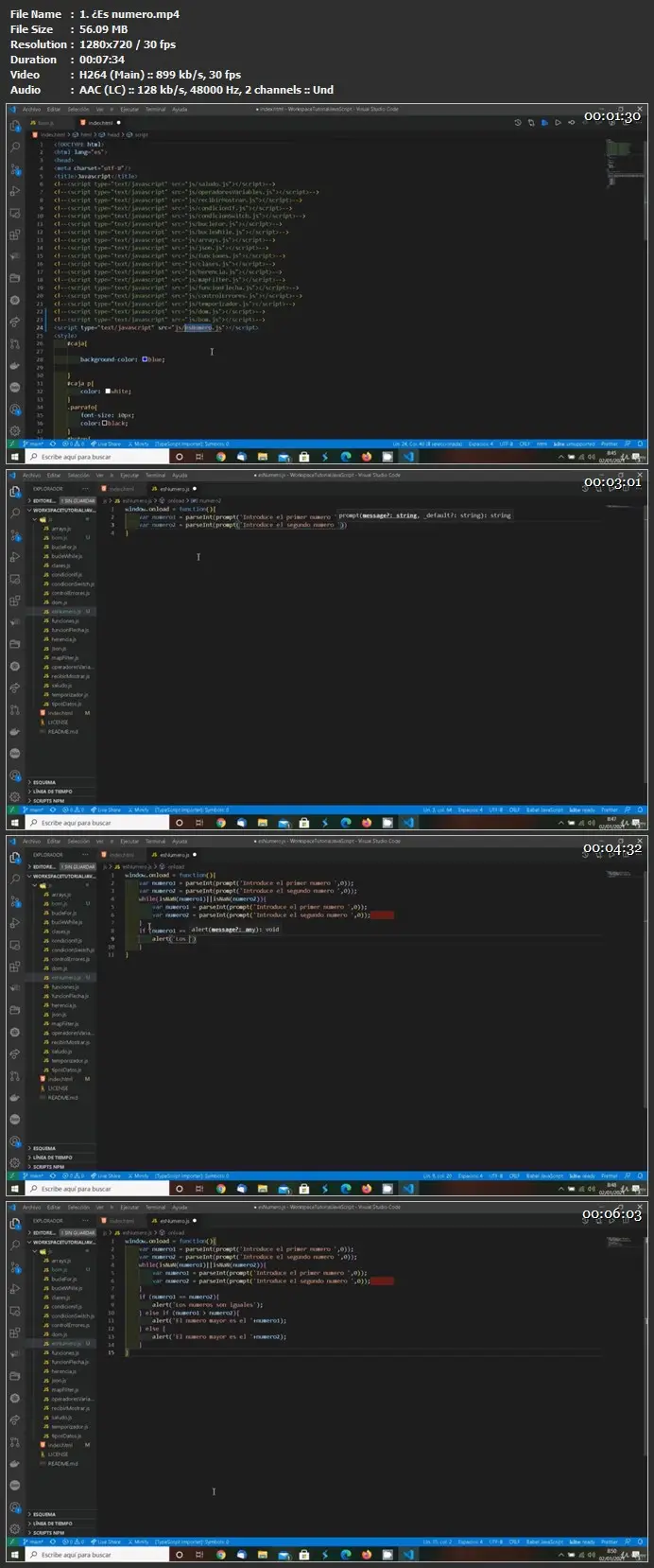Viewport: 654px width, 1568px height.
Task: Click Chrome taskbar icon in 00:03:01 frame
Action: coord(221,823)
